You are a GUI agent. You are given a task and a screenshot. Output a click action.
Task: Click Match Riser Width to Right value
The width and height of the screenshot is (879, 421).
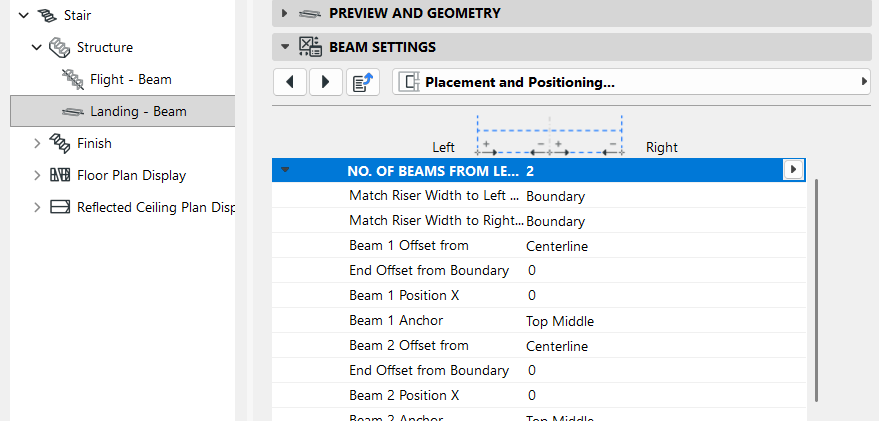click(x=556, y=221)
